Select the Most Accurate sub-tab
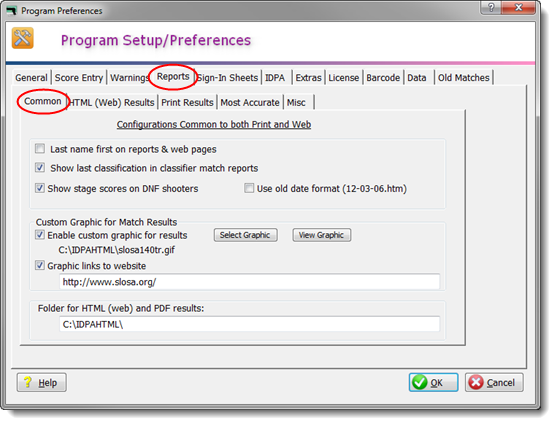556x425 pixels. (250, 102)
